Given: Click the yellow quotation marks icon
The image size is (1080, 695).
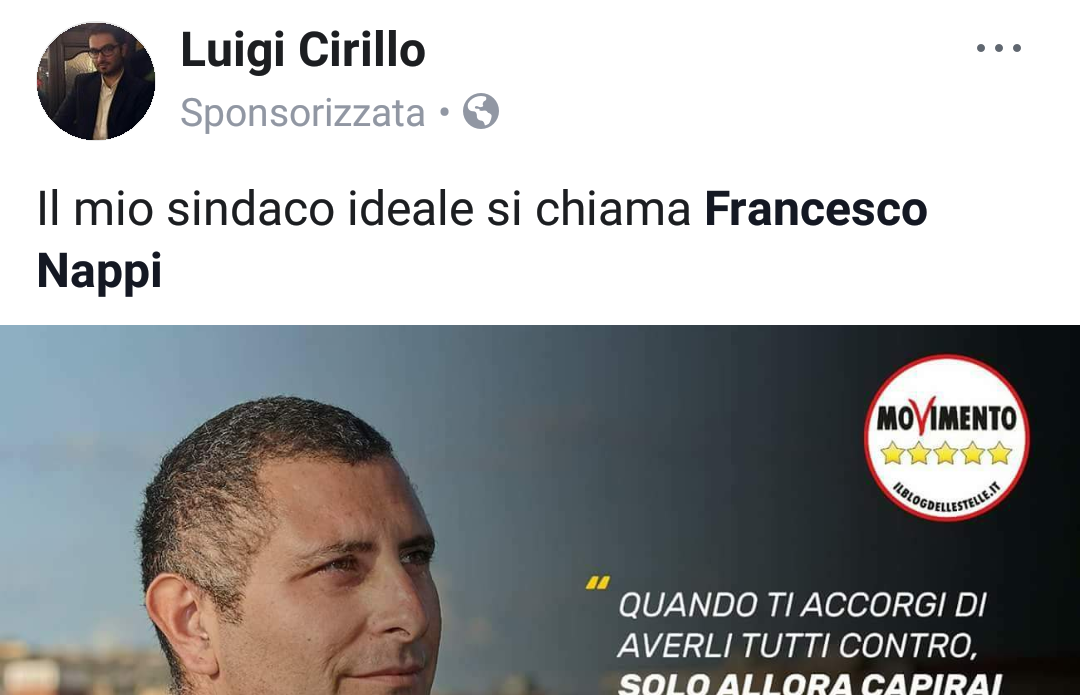Looking at the screenshot, I should (x=597, y=584).
